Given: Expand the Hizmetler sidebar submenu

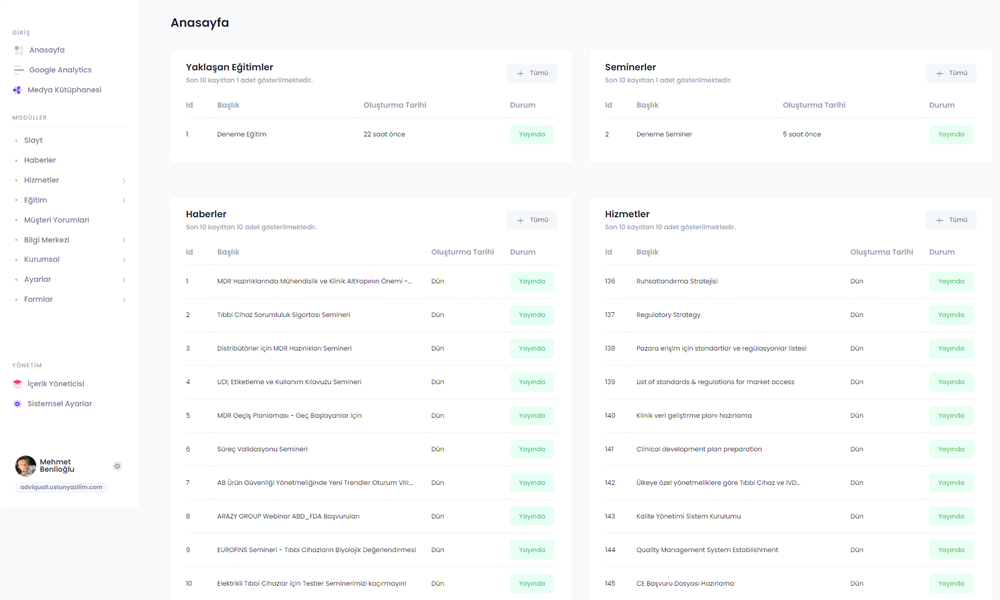Looking at the screenshot, I should tap(124, 181).
